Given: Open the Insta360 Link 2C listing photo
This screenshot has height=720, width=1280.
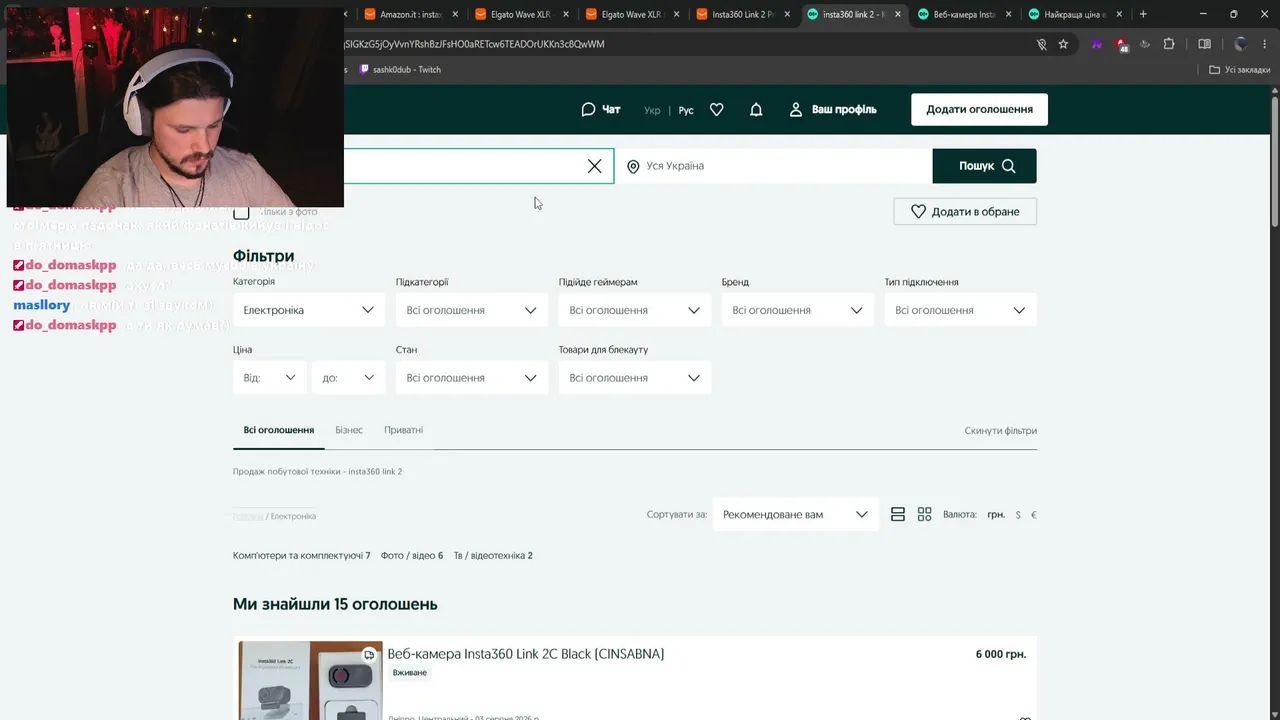Looking at the screenshot, I should 310,681.
